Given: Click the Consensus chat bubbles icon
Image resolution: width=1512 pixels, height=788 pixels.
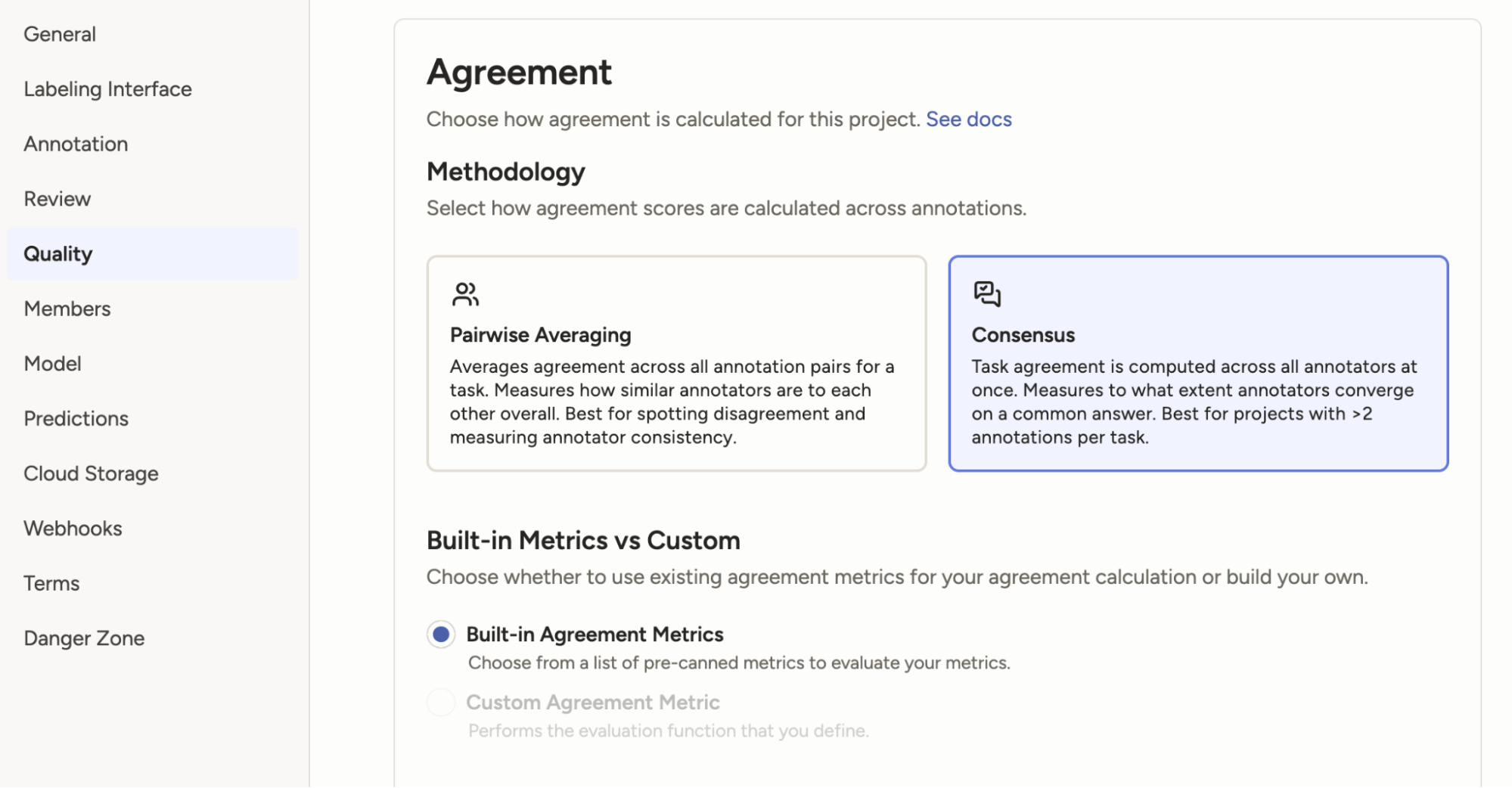Looking at the screenshot, I should 987,293.
